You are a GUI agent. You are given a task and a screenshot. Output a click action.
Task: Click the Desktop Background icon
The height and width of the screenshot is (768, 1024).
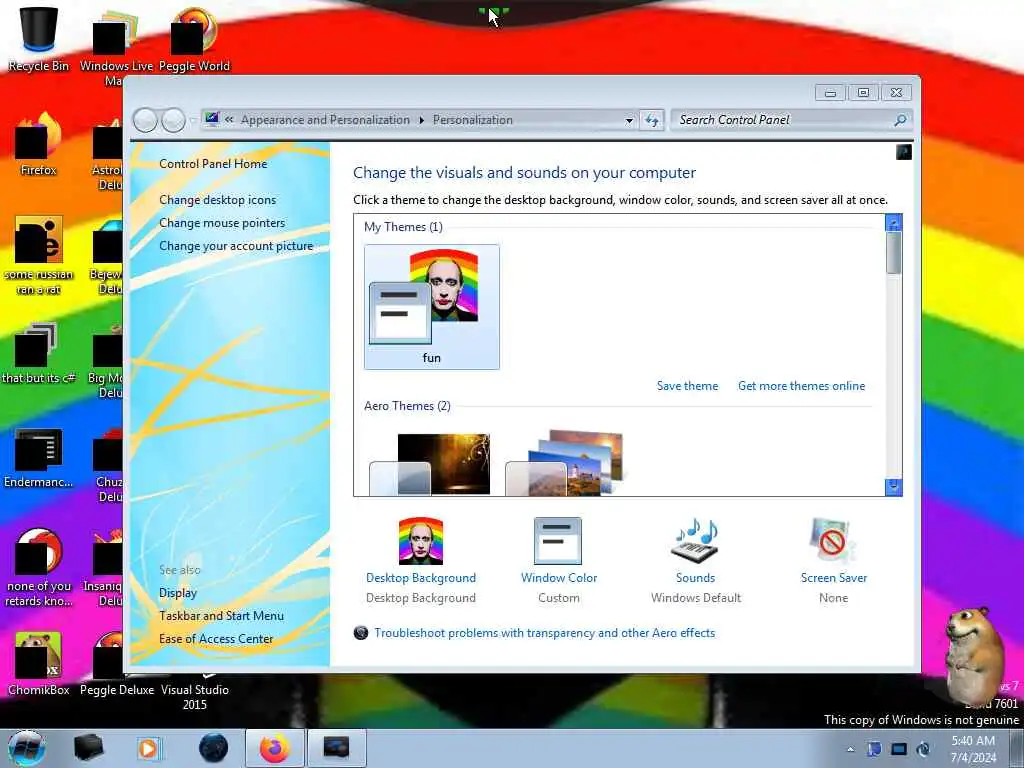tap(421, 541)
